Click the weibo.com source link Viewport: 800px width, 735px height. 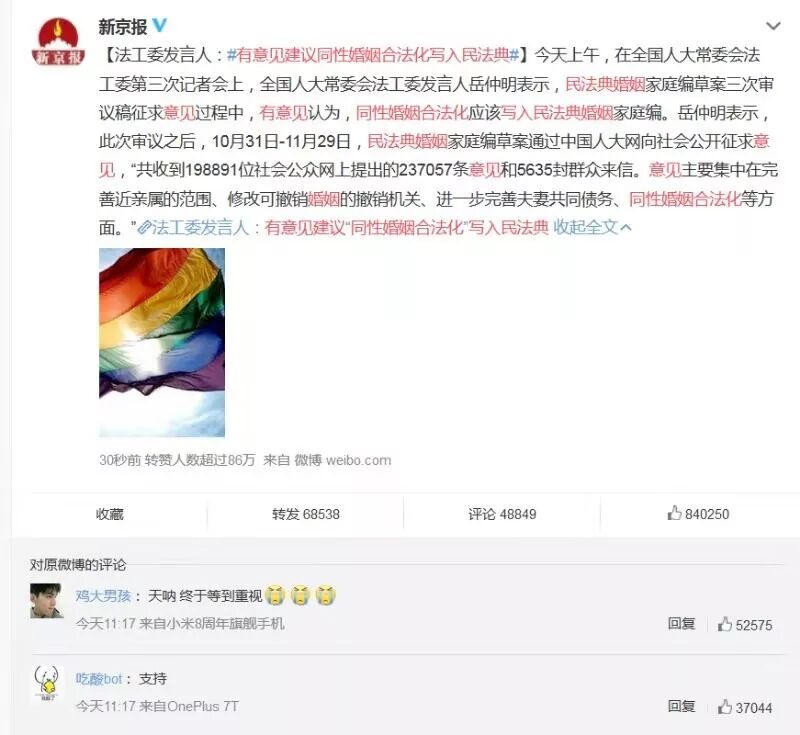(358, 460)
